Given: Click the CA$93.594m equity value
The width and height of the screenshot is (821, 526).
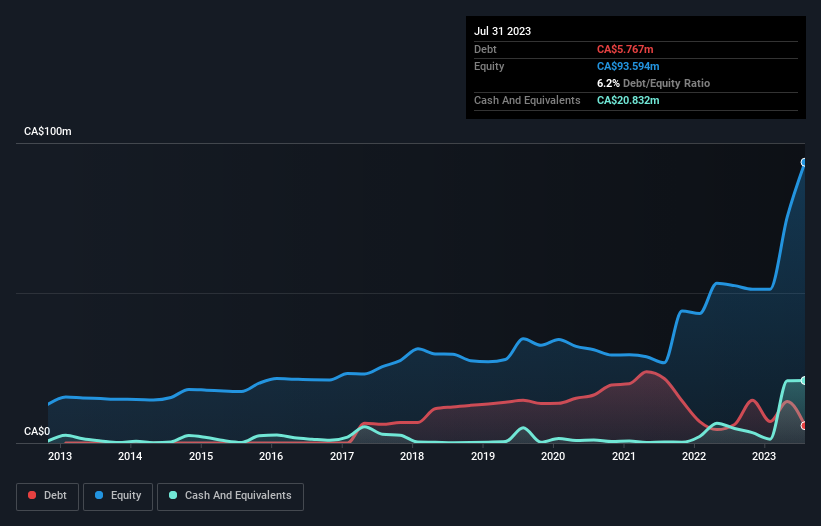Looking at the screenshot, I should pyautogui.click(x=628, y=66).
